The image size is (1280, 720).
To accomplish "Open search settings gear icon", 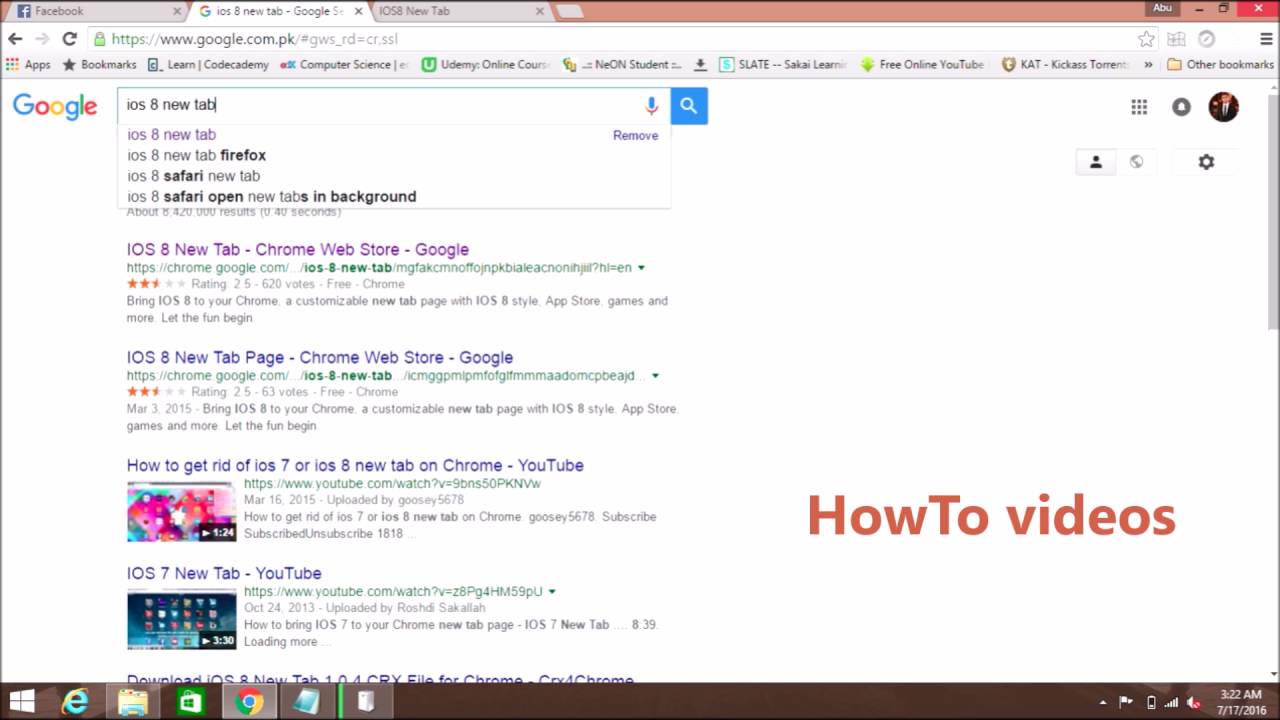I will click(1206, 162).
